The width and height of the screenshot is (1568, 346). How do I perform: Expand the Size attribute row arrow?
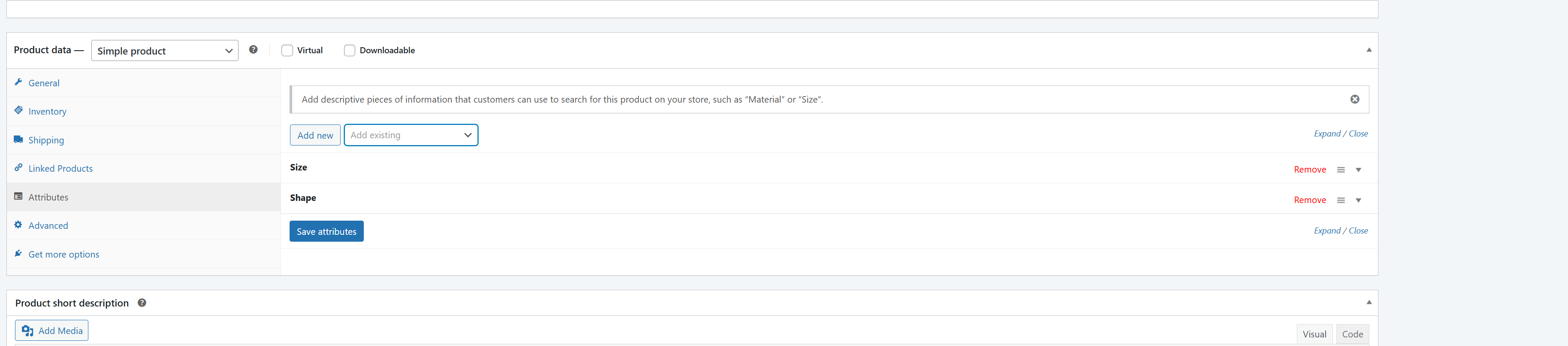coord(1358,170)
